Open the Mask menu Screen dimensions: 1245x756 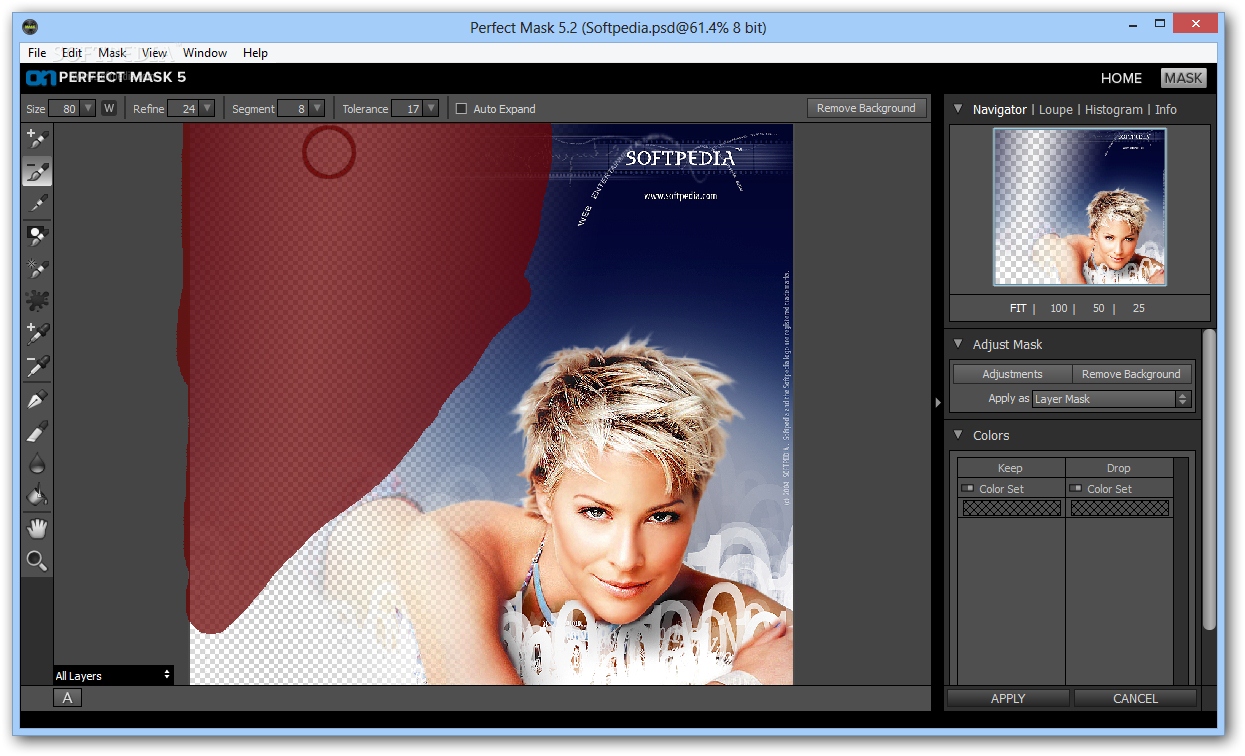[x=112, y=53]
